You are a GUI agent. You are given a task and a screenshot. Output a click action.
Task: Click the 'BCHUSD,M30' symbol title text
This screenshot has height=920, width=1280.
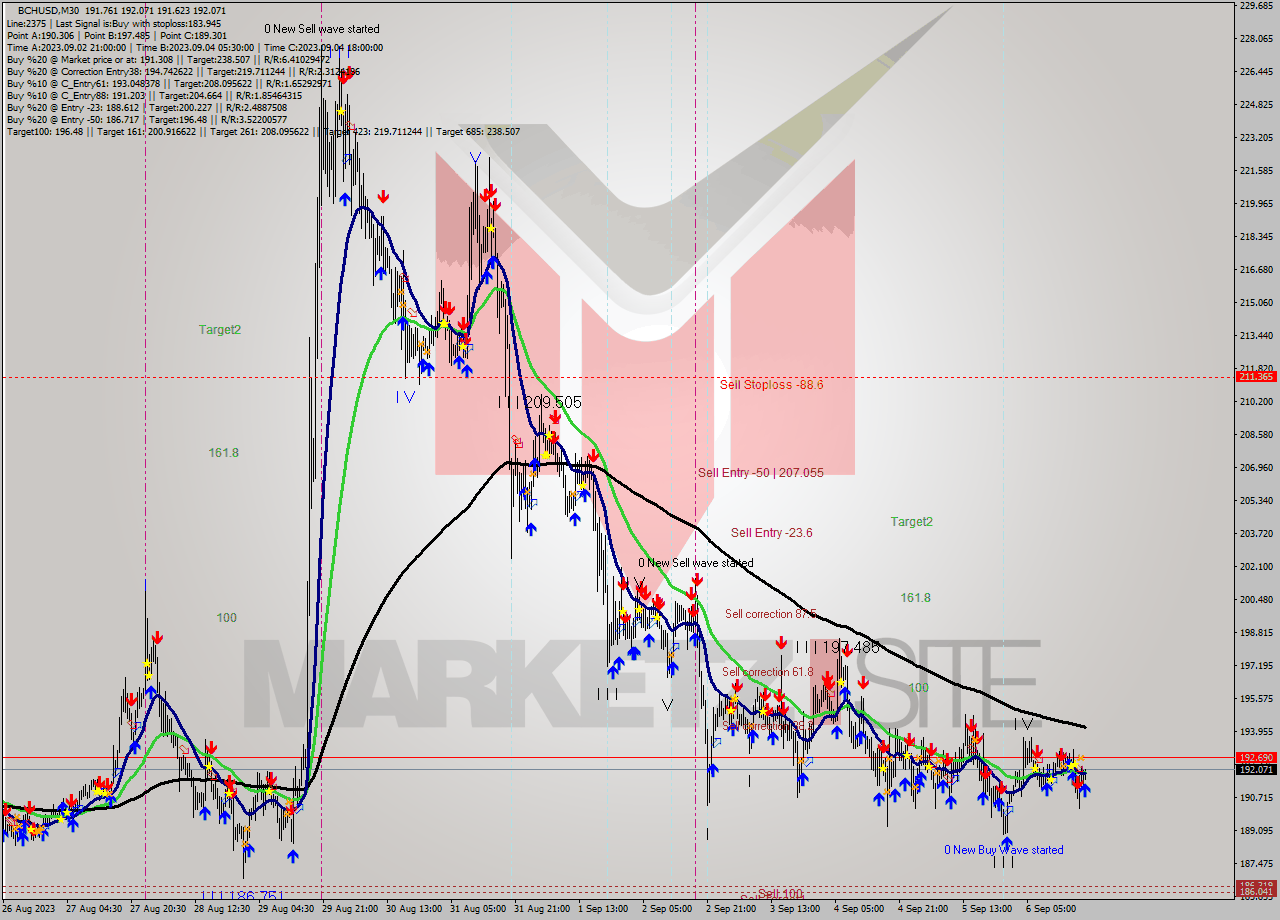coord(50,10)
